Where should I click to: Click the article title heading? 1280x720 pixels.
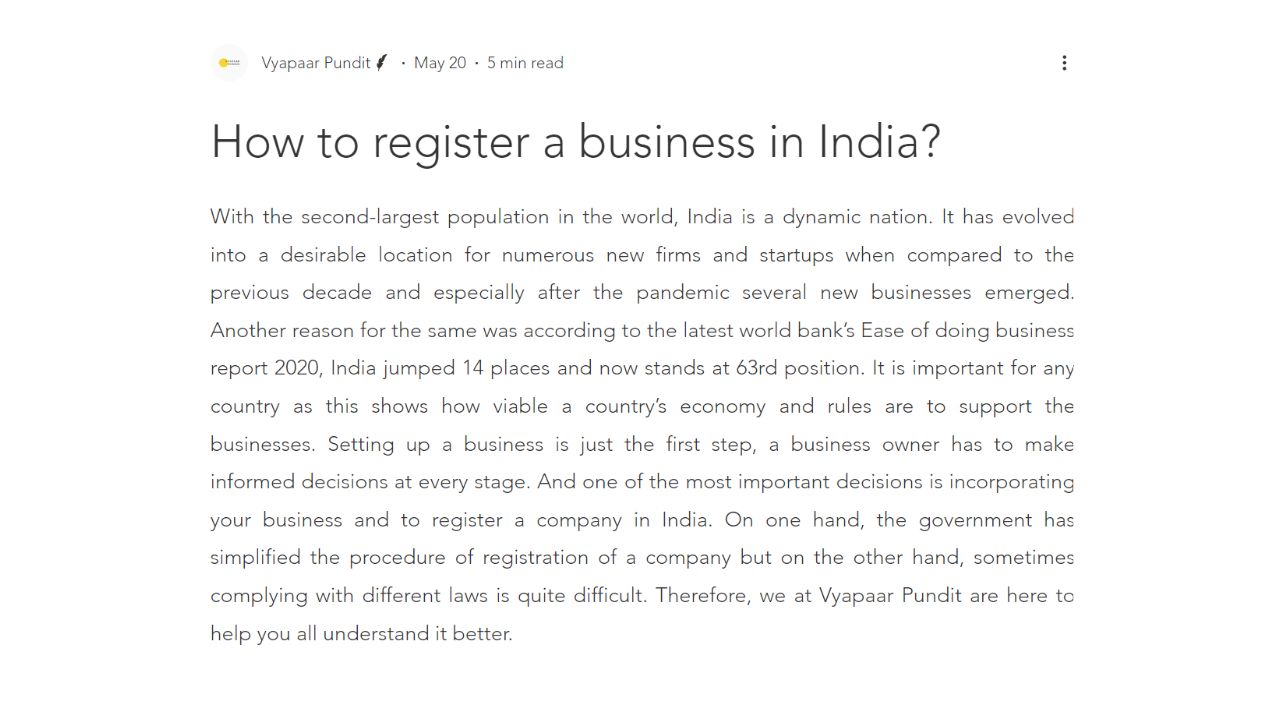[575, 142]
